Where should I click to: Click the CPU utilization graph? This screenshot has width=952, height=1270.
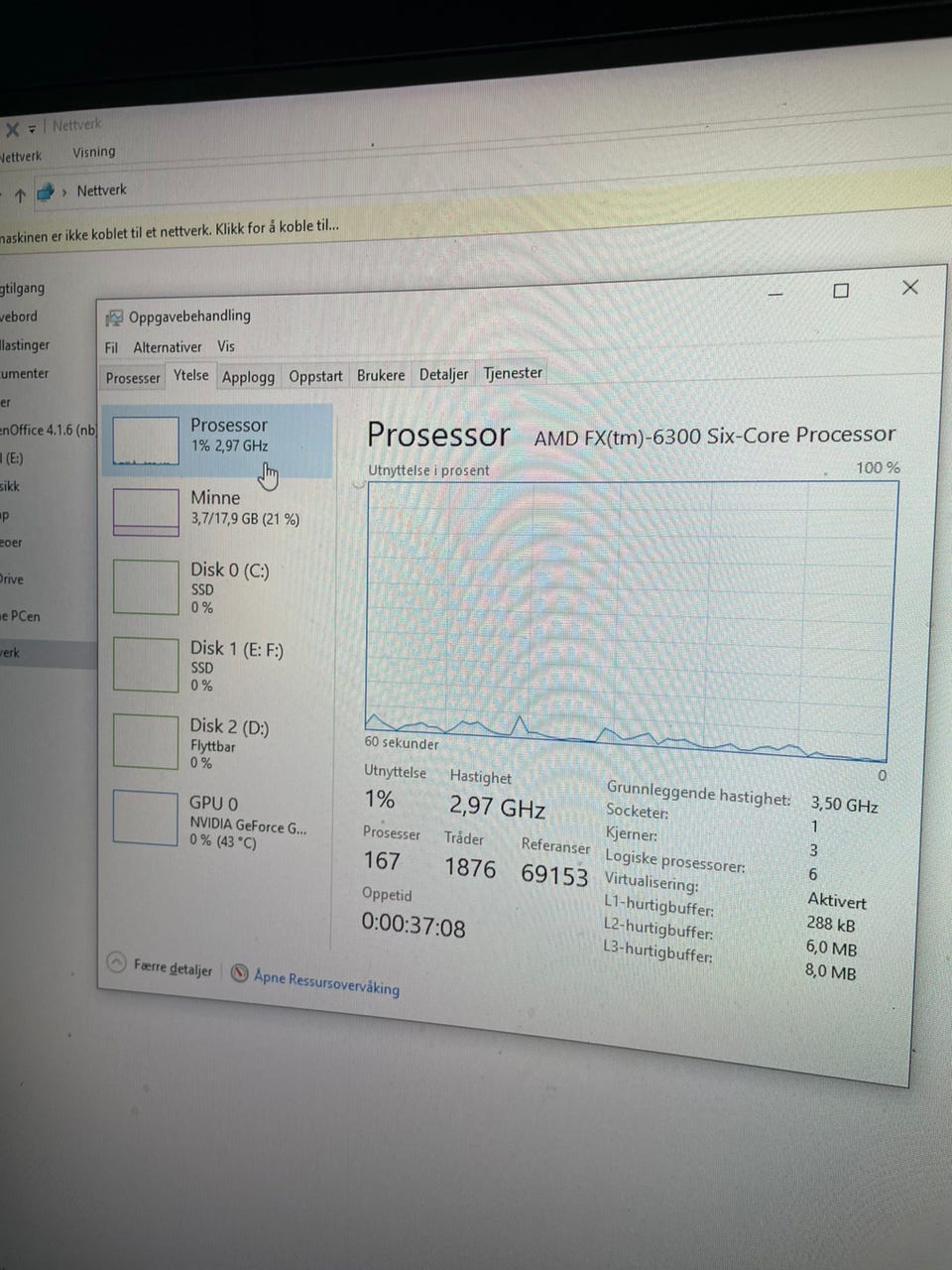click(x=631, y=620)
